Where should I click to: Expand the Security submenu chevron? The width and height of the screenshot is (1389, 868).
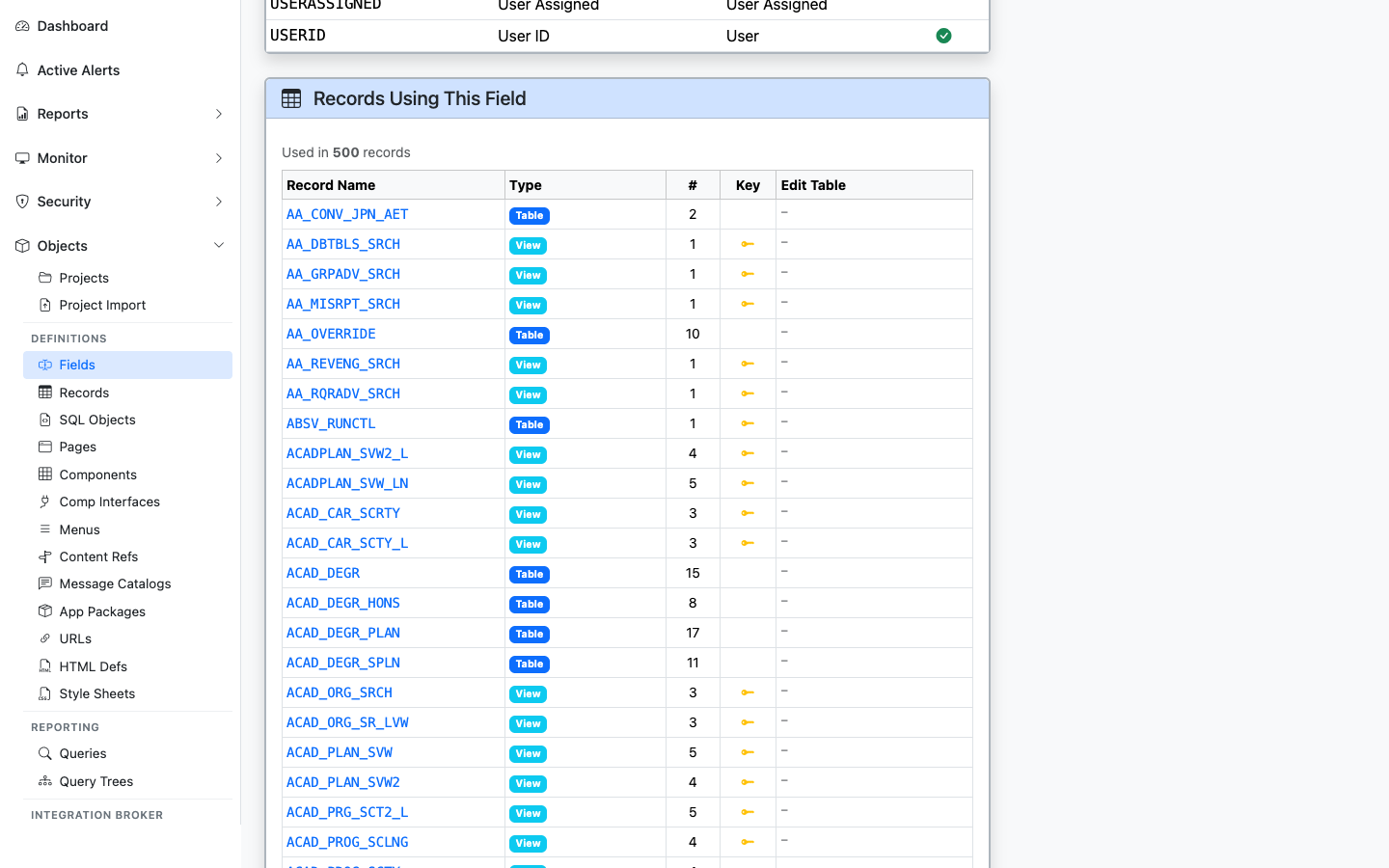[219, 202]
